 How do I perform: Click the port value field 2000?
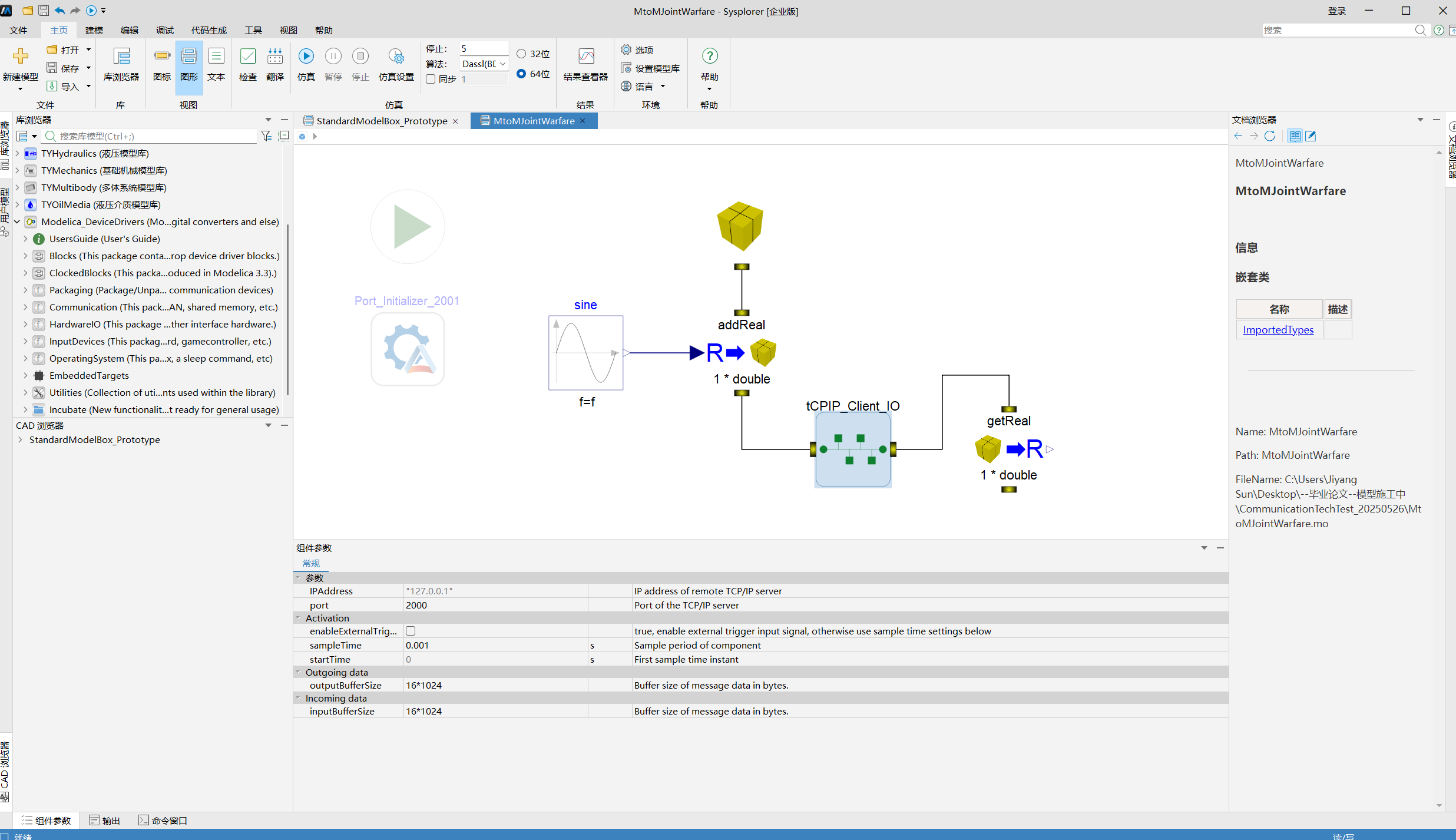(495, 605)
